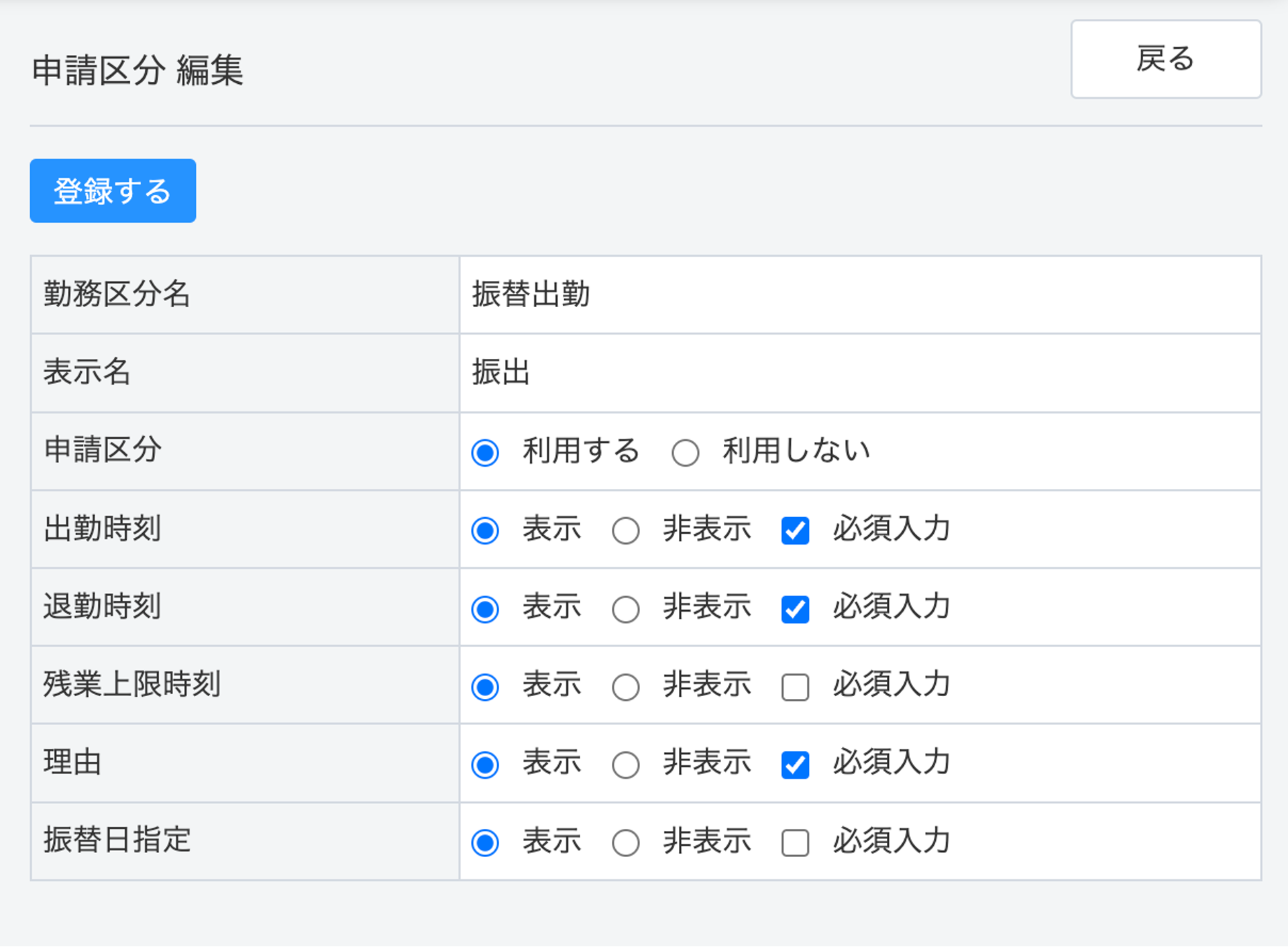Image resolution: width=1288 pixels, height=947 pixels.
Task: Uncheck 必須入力 for 理由
Action: (795, 765)
